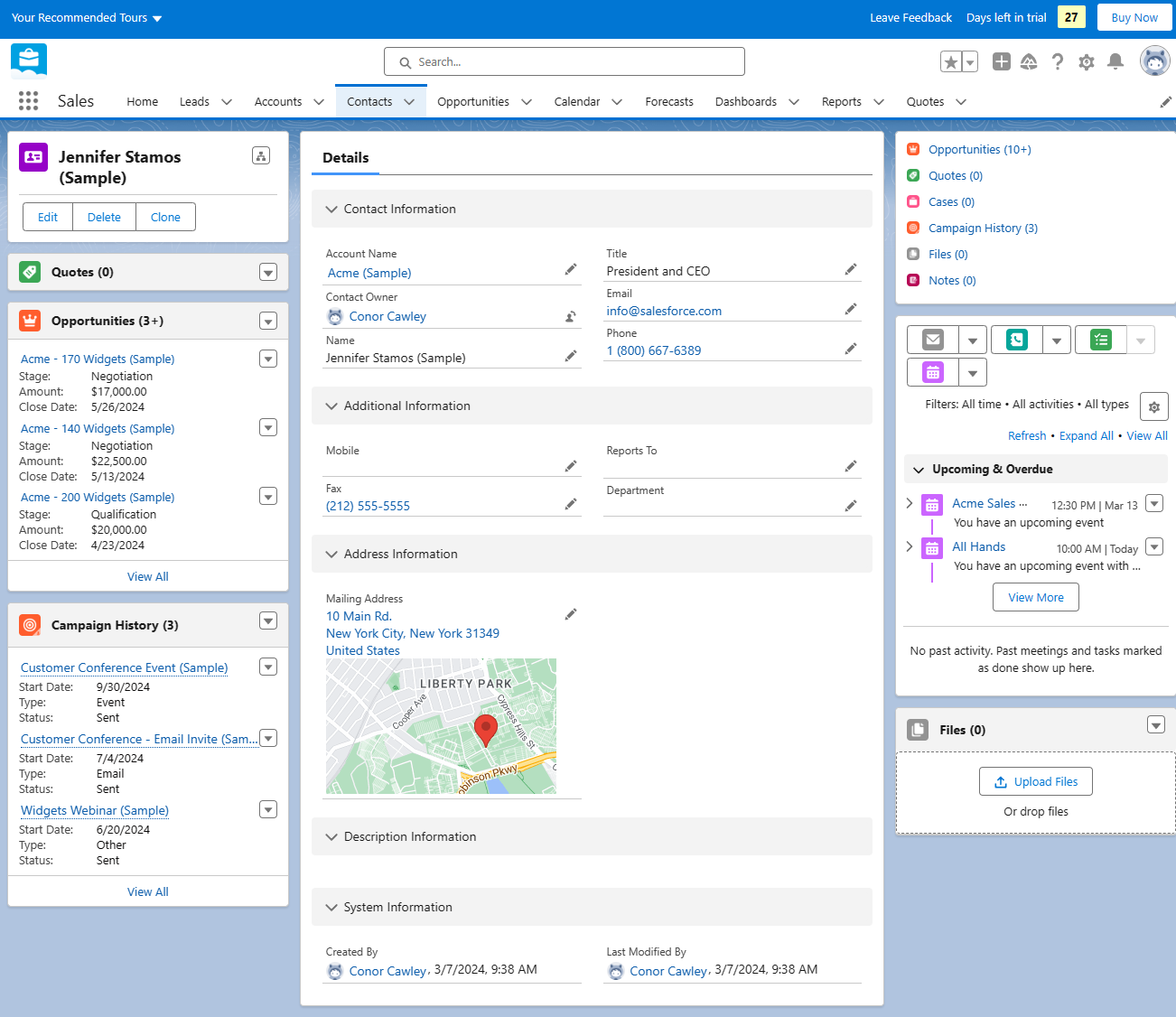
Task: Open the Calendar tab
Action: [x=577, y=102]
